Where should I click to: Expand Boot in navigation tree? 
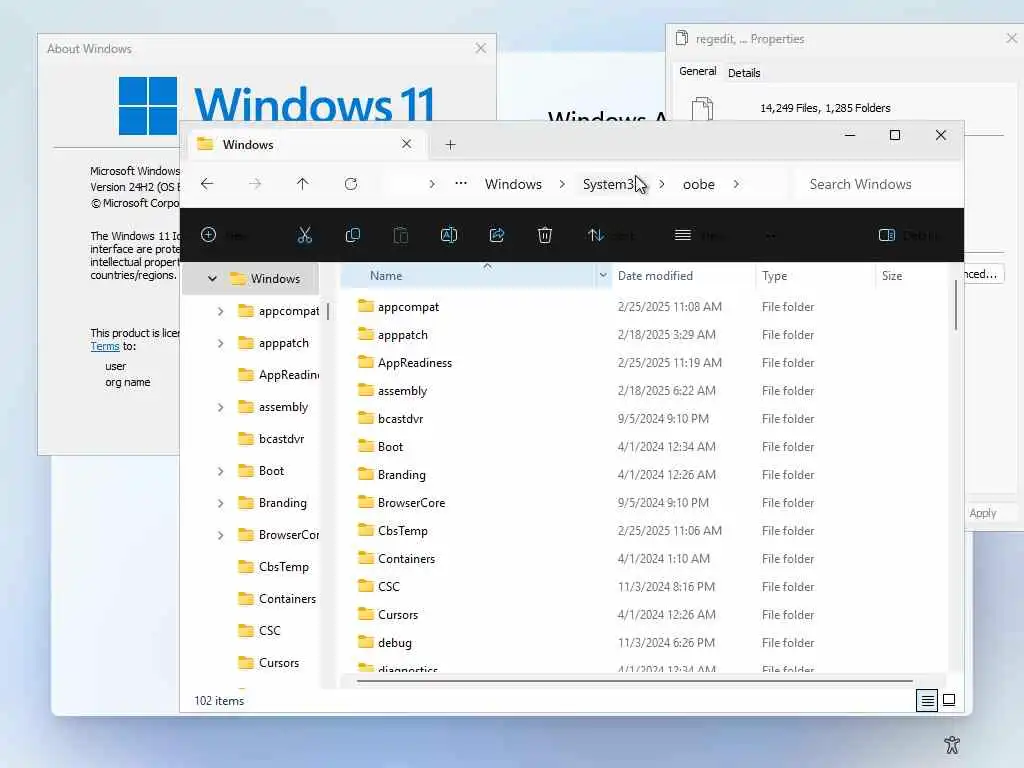[x=221, y=472]
